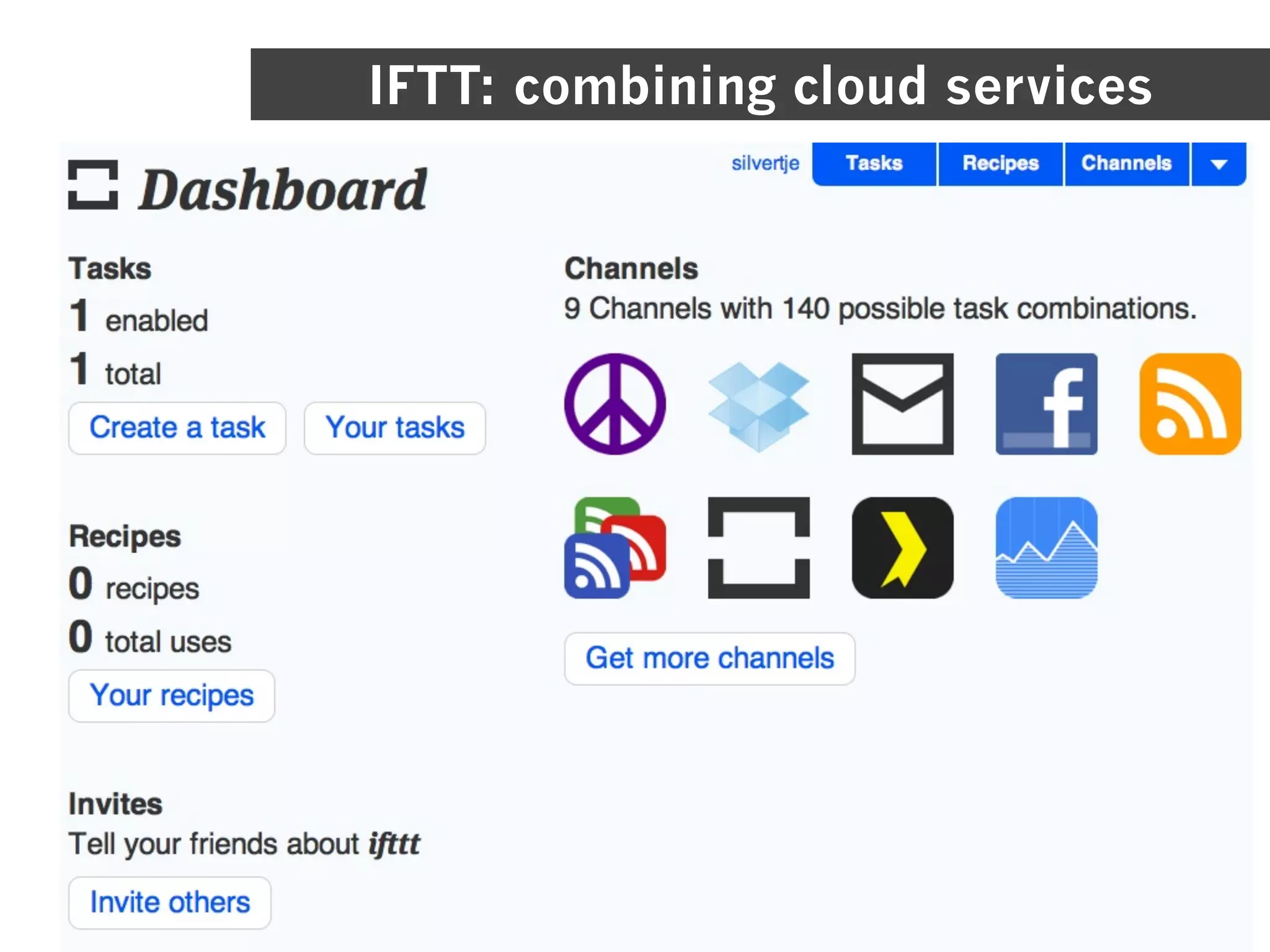
Task: Click the '1 total' tasks count
Action: pos(115,370)
